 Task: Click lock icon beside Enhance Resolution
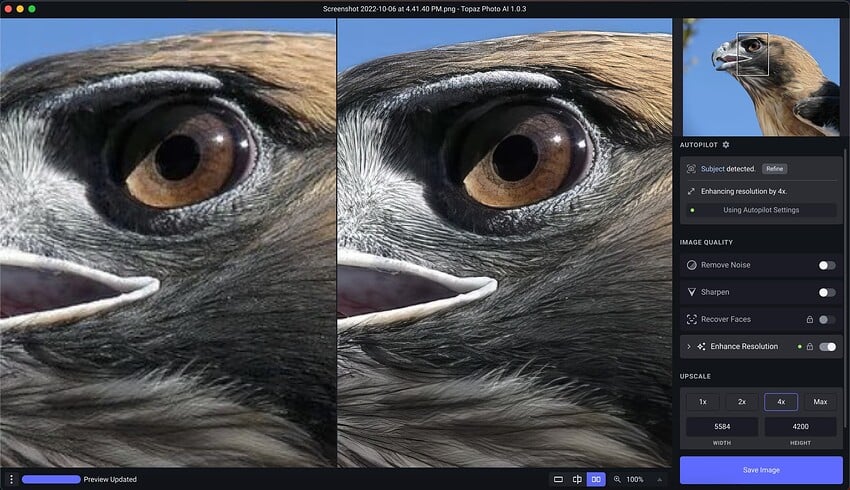[x=810, y=346]
